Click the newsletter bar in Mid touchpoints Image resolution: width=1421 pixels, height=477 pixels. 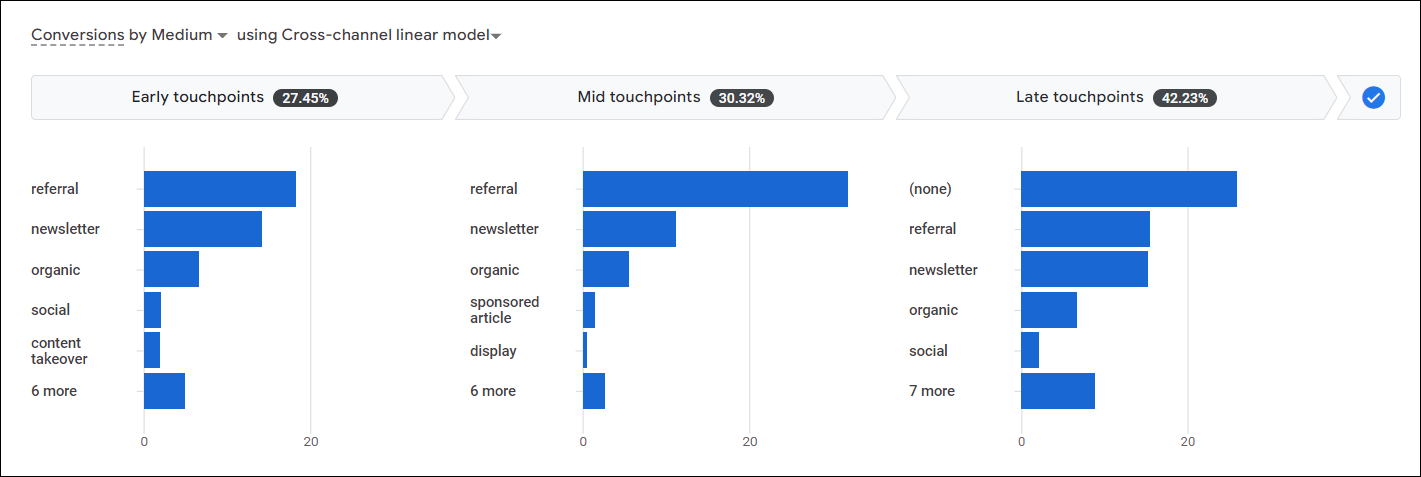(629, 229)
